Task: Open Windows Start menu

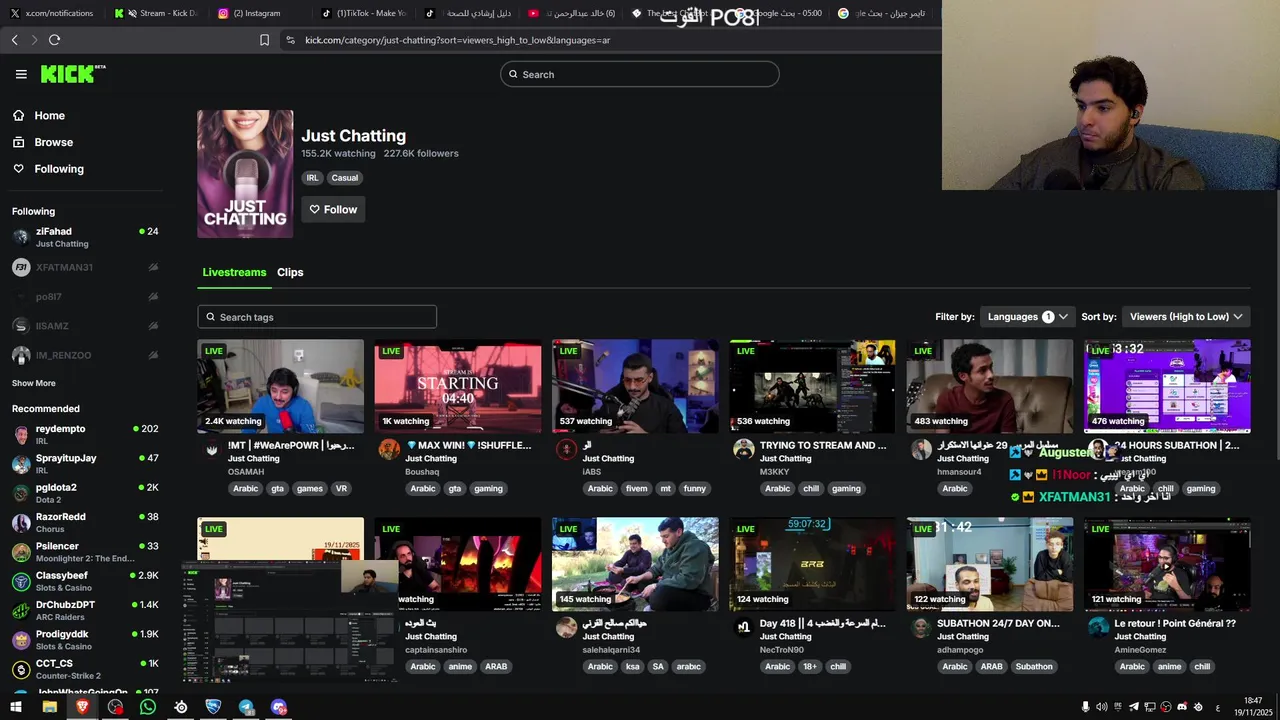Action: pyautogui.click(x=16, y=707)
